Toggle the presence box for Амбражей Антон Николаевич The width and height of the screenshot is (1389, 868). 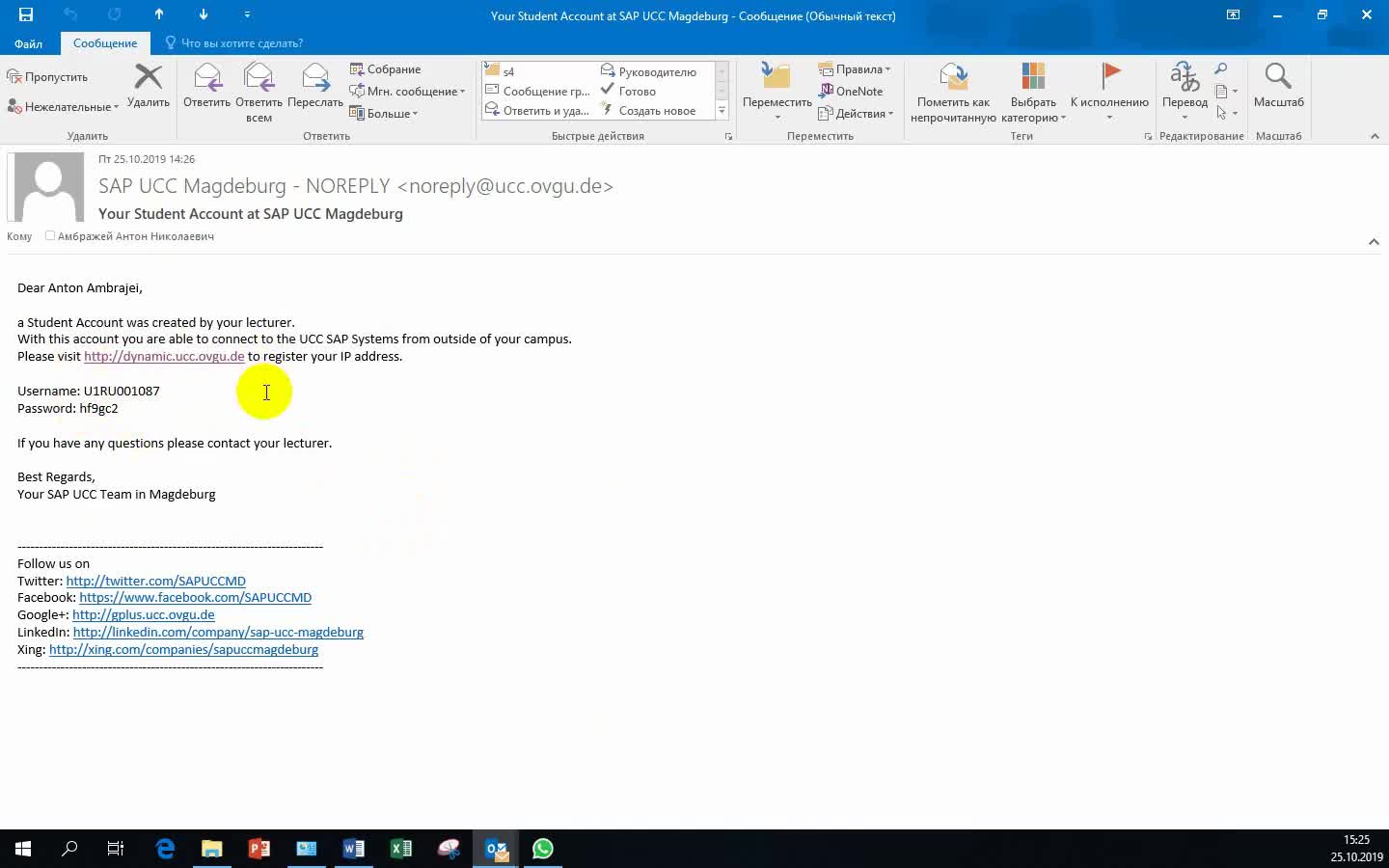coord(50,235)
